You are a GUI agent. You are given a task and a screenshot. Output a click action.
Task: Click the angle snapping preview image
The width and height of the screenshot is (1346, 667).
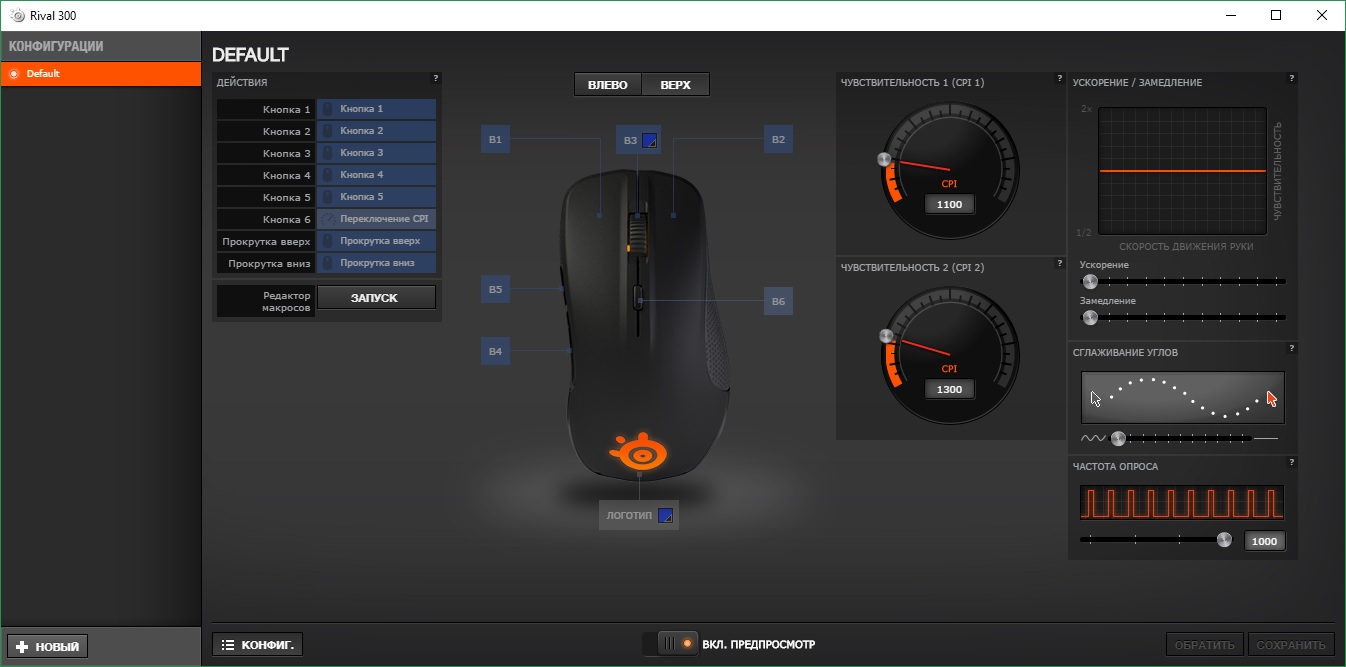(1183, 397)
